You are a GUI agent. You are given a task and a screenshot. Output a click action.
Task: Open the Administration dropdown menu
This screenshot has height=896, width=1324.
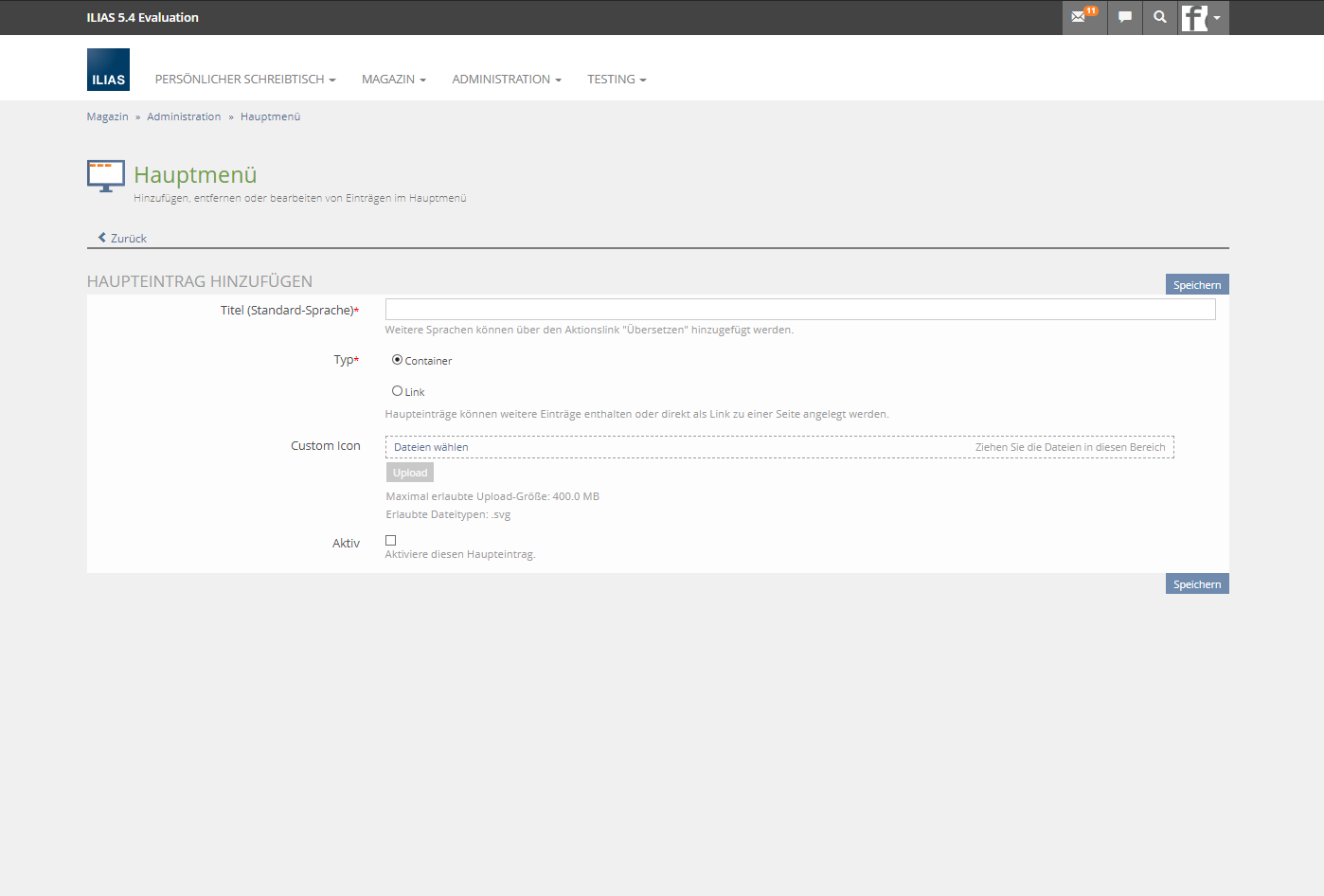click(x=506, y=80)
